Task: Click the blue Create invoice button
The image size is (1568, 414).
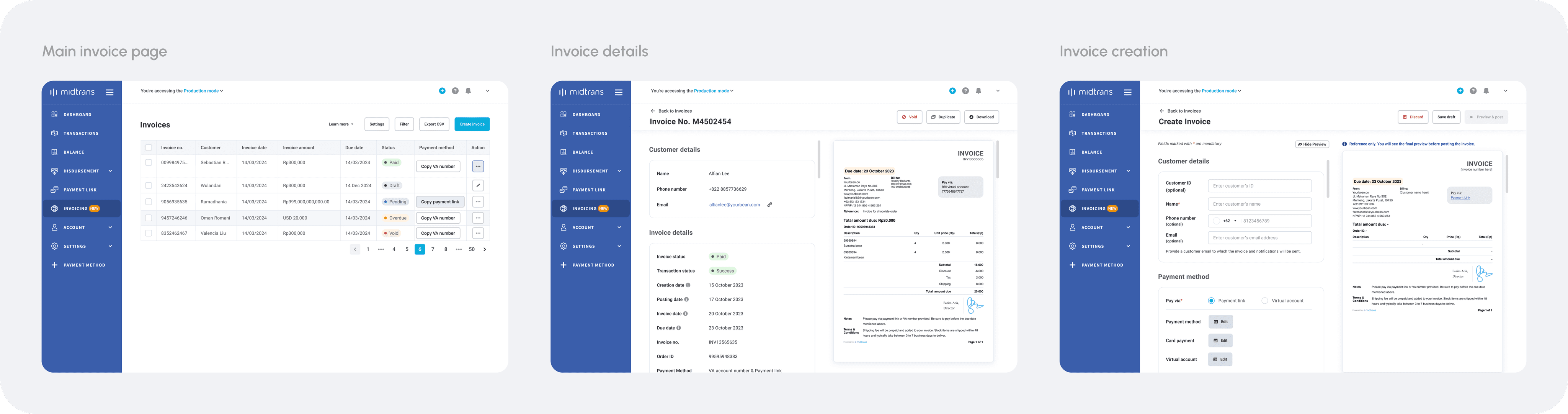Action: pyautogui.click(x=472, y=124)
